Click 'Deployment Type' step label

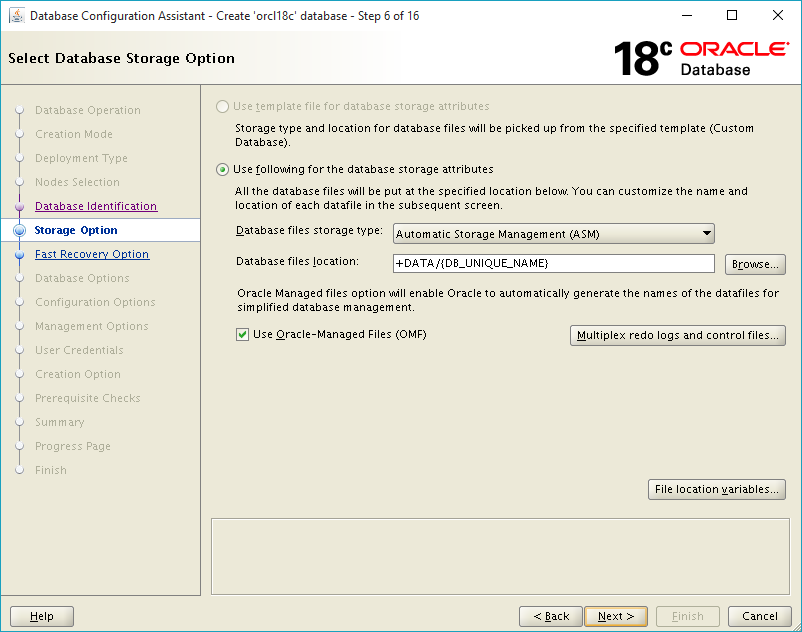[x=81, y=158]
